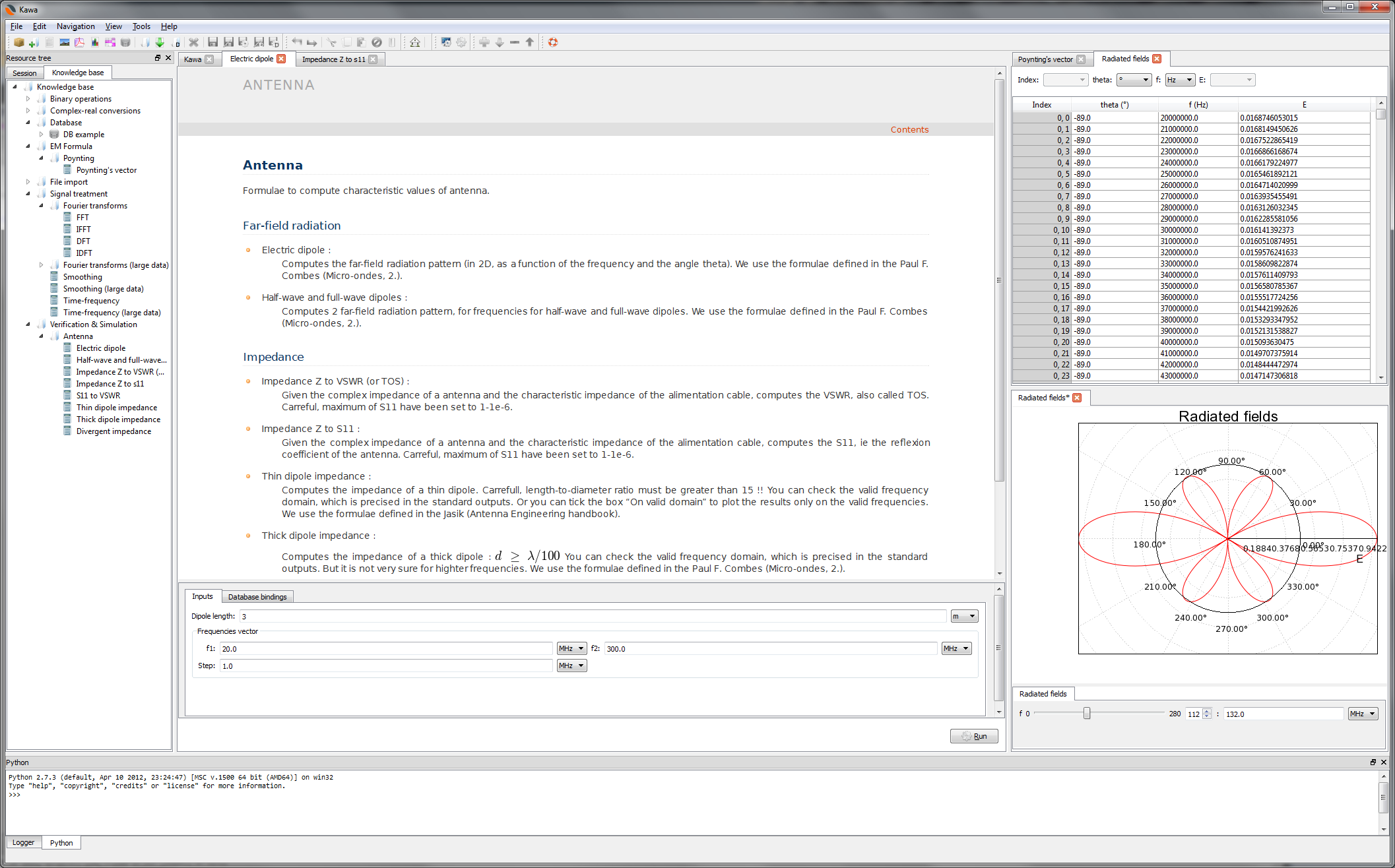The image size is (1395, 868).
Task: Click the stop circle-slash icon
Action: (377, 42)
